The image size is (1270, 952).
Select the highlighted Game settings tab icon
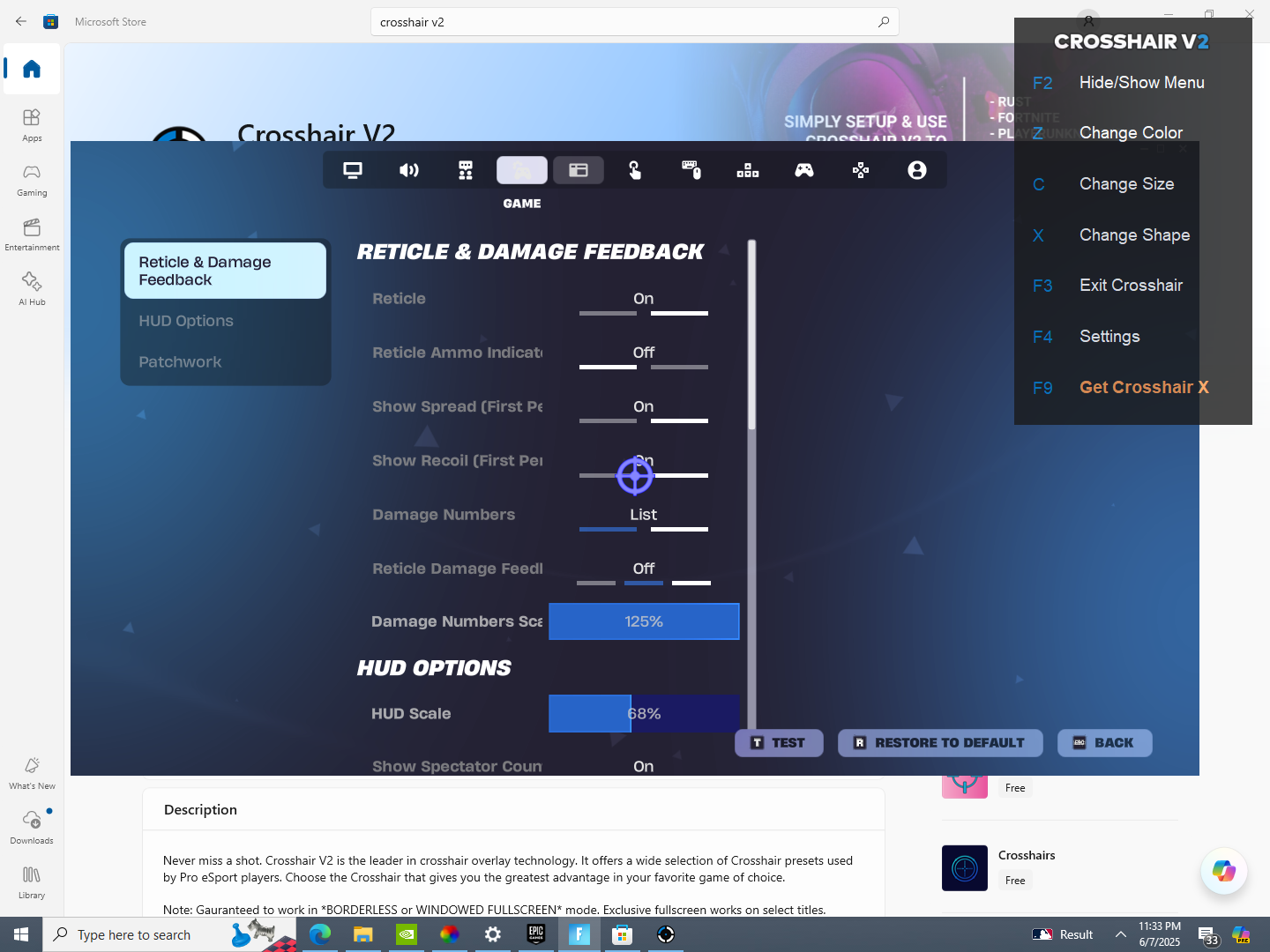(522, 170)
